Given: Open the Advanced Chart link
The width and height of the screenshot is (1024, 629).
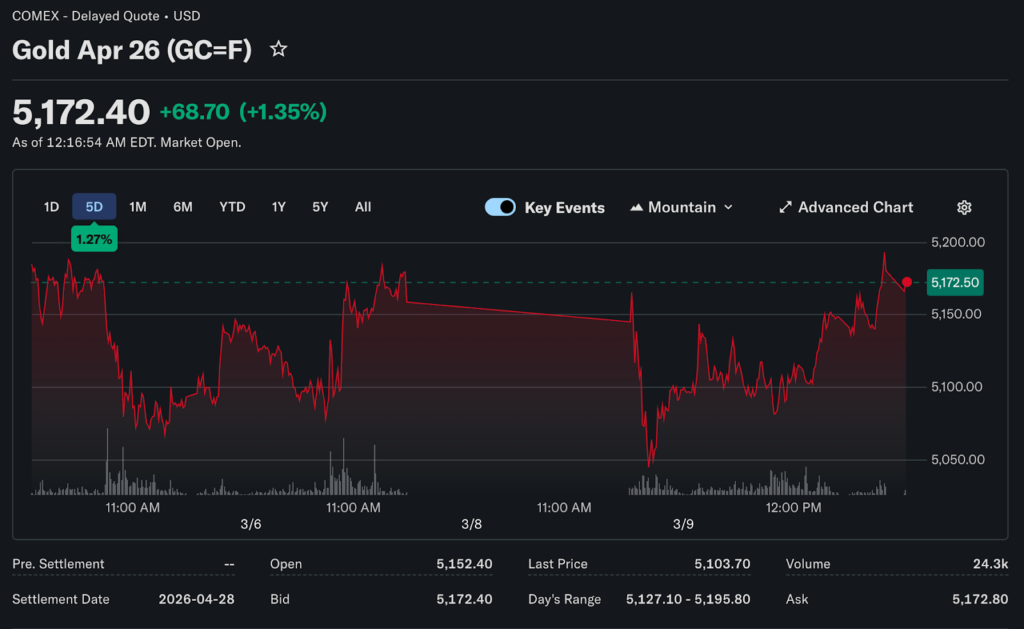Looking at the screenshot, I should coord(855,207).
